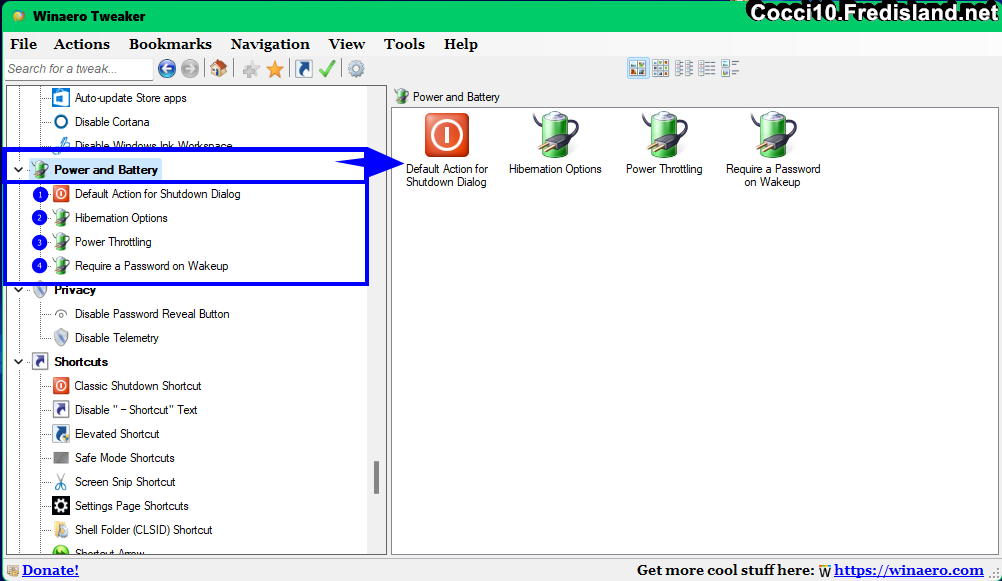Collapse the Shortcuts tree node
This screenshot has height=581, width=1002.
click(19, 362)
